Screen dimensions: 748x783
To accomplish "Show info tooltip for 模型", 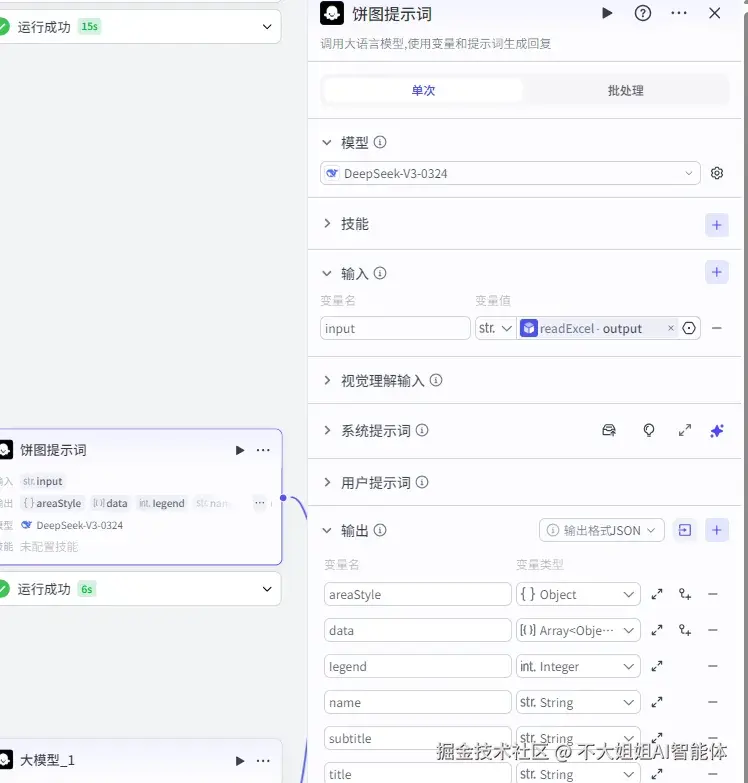I will [380, 142].
